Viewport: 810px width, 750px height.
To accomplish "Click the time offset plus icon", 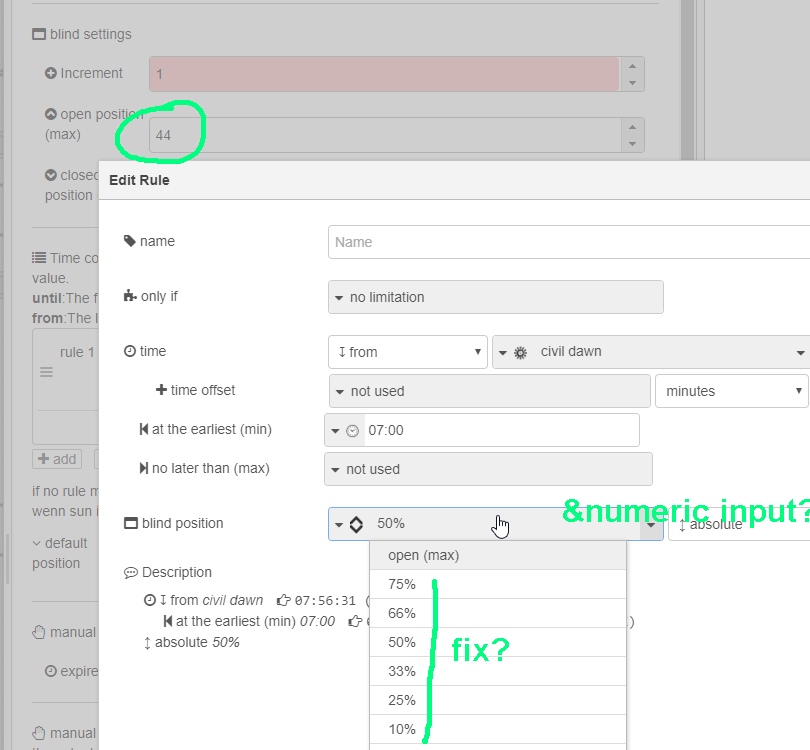I will [161, 390].
